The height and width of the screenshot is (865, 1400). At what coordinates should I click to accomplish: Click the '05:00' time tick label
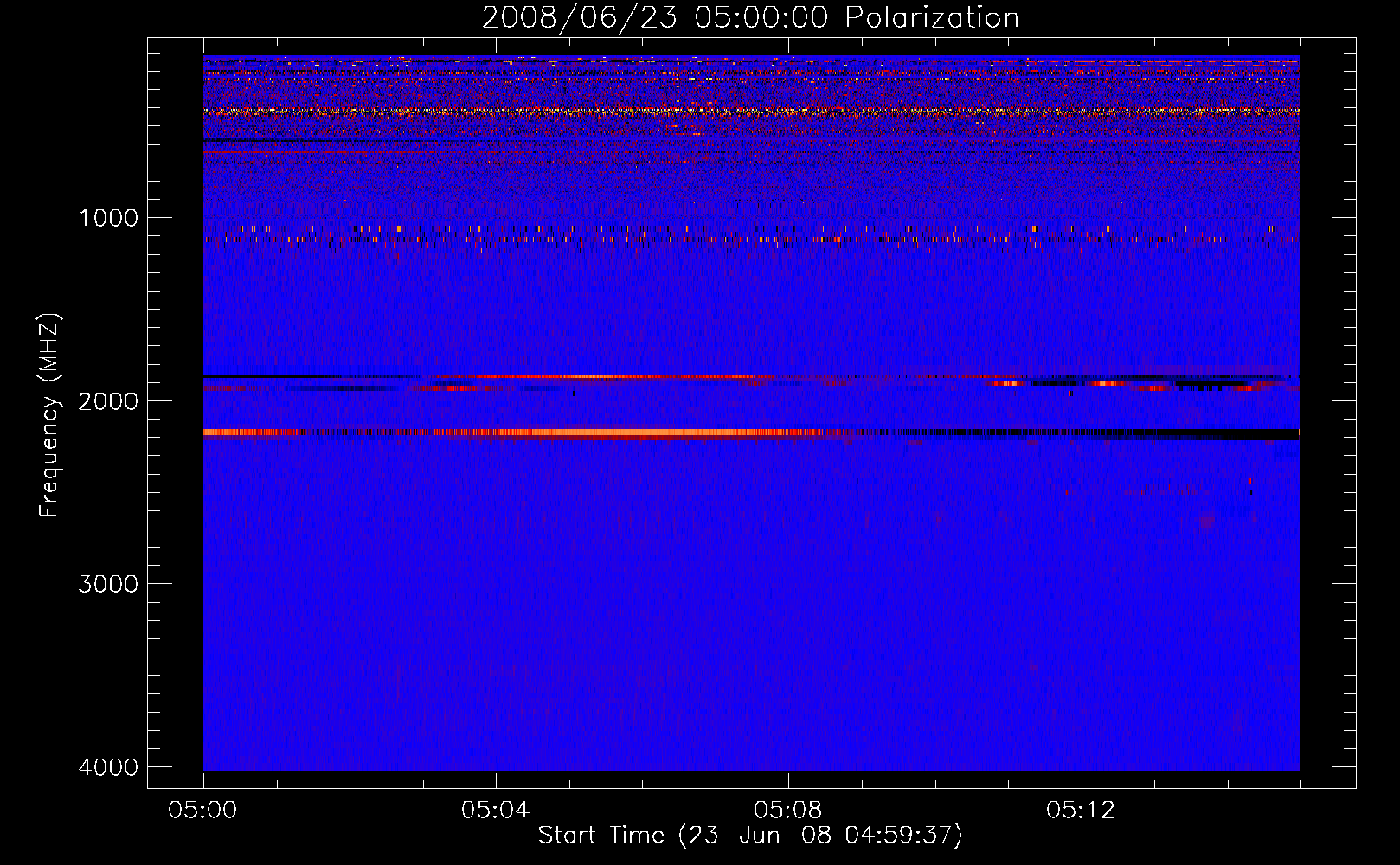203,811
